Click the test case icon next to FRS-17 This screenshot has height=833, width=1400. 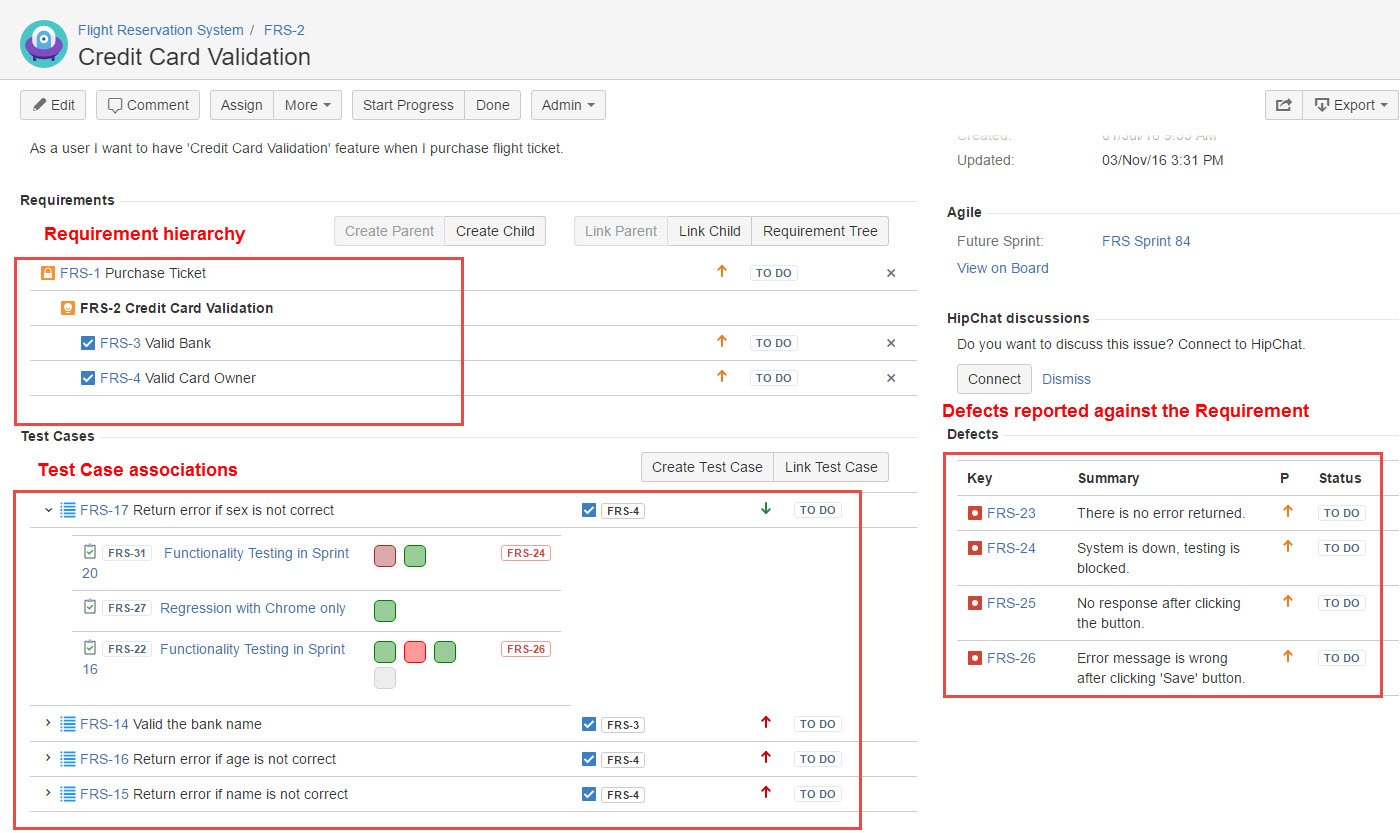68,510
